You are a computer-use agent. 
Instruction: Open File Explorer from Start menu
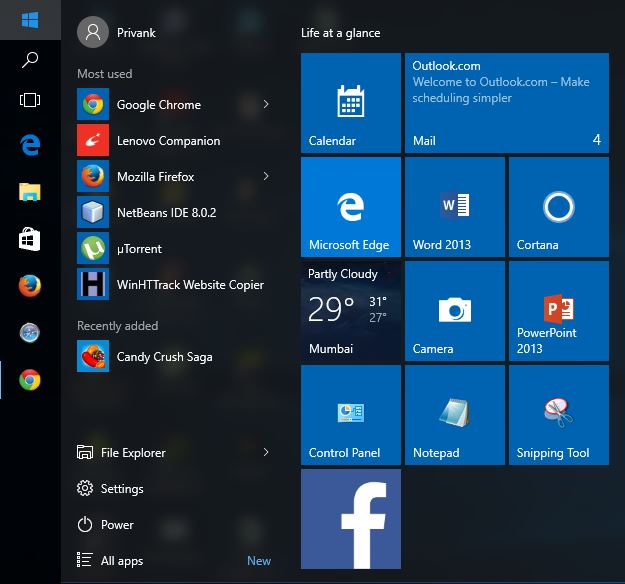tap(175, 452)
